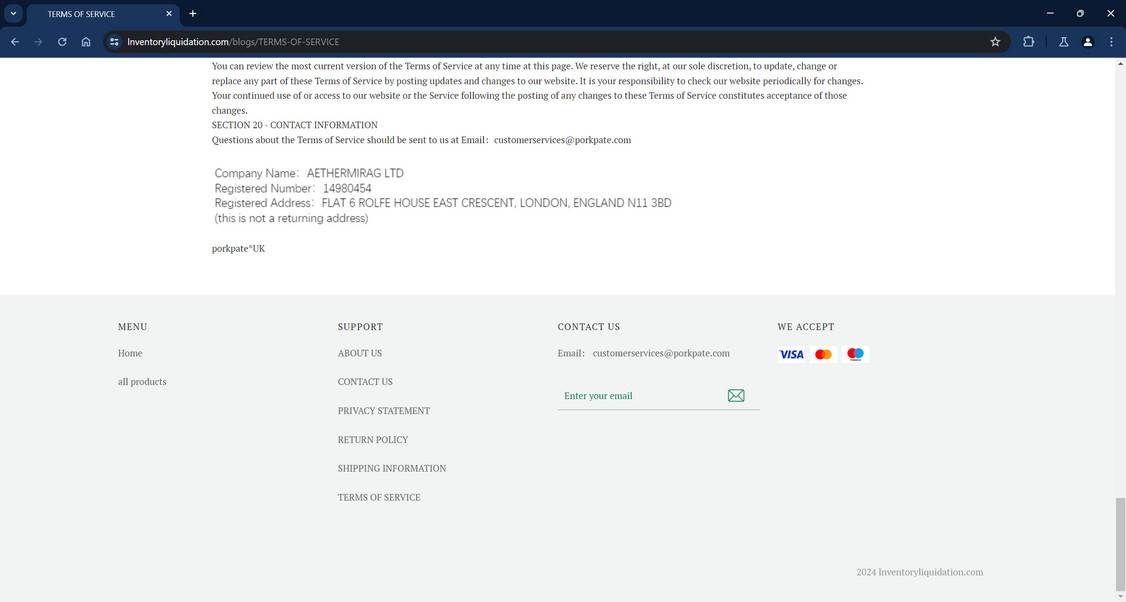
Task: Select the TERMS OF SERVICE browser tab
Action: tap(102, 14)
